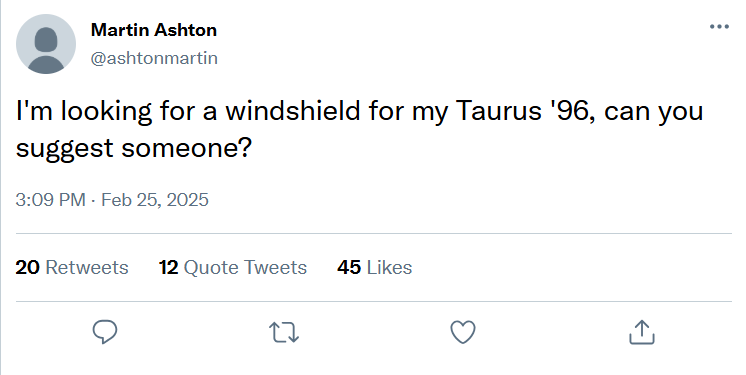Open the share upload icon
Screen dimensions: 746x375
tap(642, 332)
